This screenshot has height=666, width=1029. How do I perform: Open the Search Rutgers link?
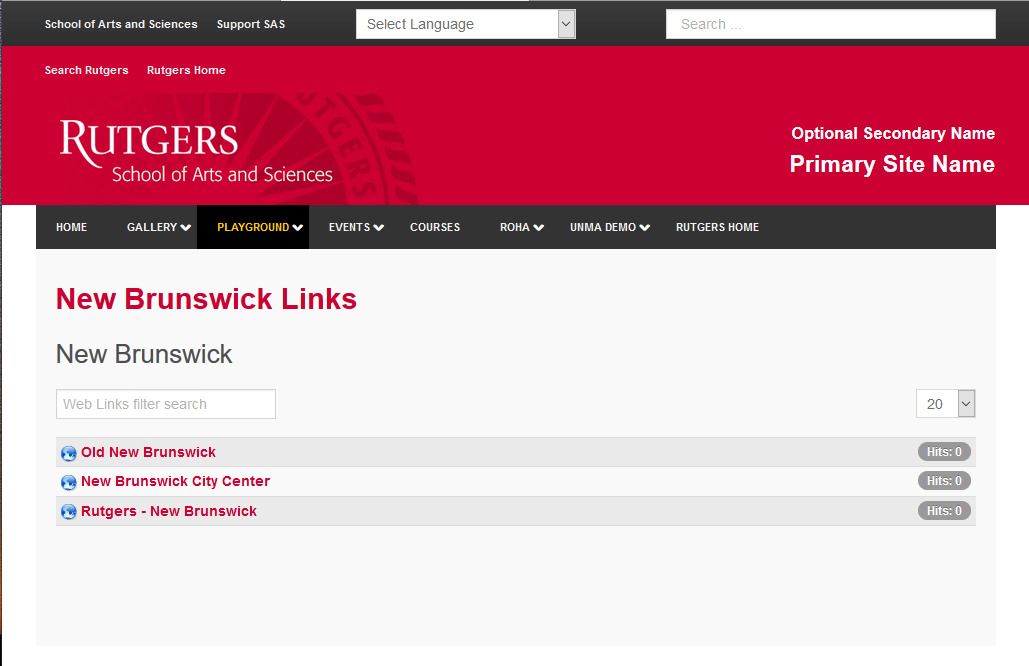tap(87, 70)
